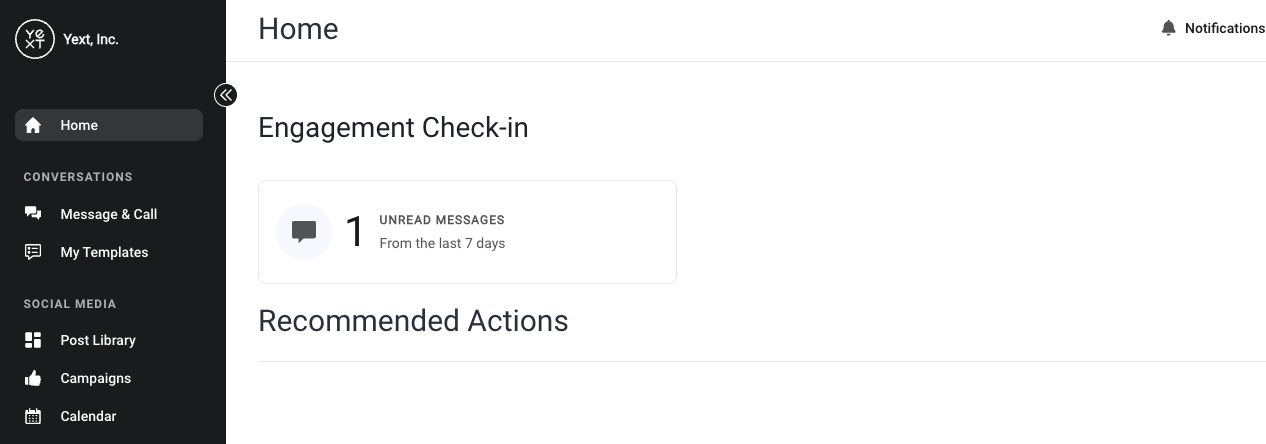Click the Post Library grid icon

tap(33, 340)
